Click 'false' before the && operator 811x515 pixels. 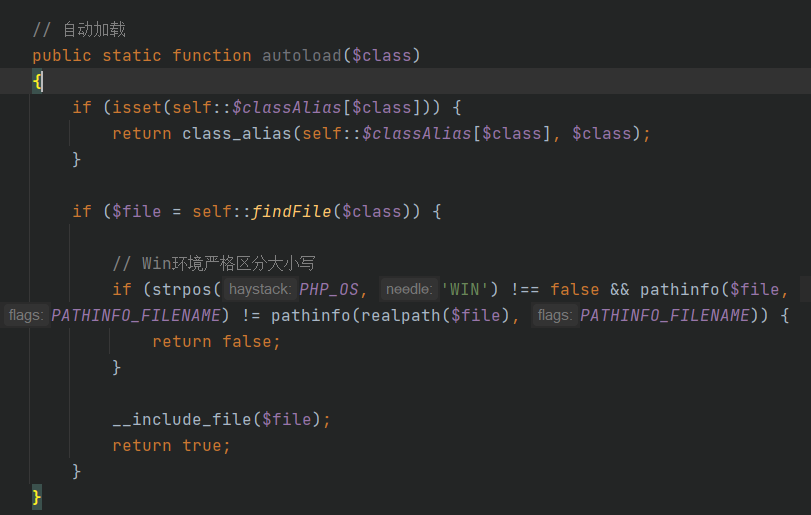(575, 290)
